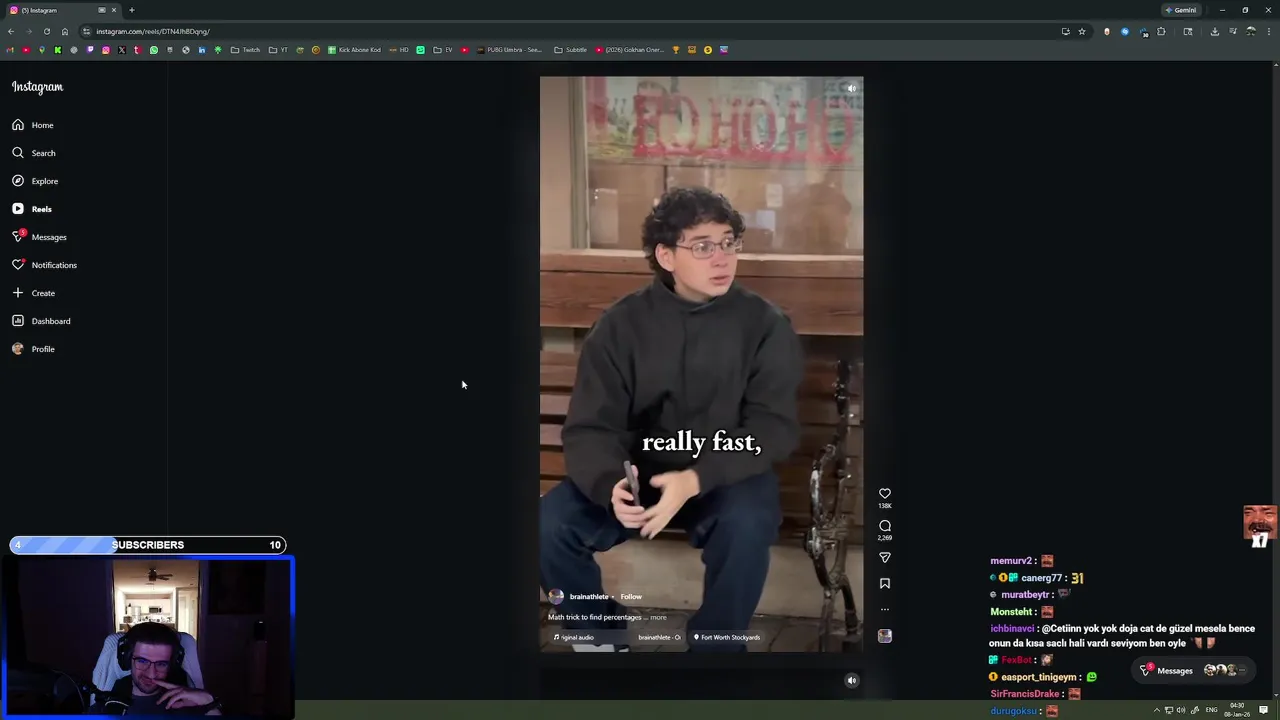Click the ENG language indicator in the taskbar
The width and height of the screenshot is (1280, 720).
coord(1212,710)
